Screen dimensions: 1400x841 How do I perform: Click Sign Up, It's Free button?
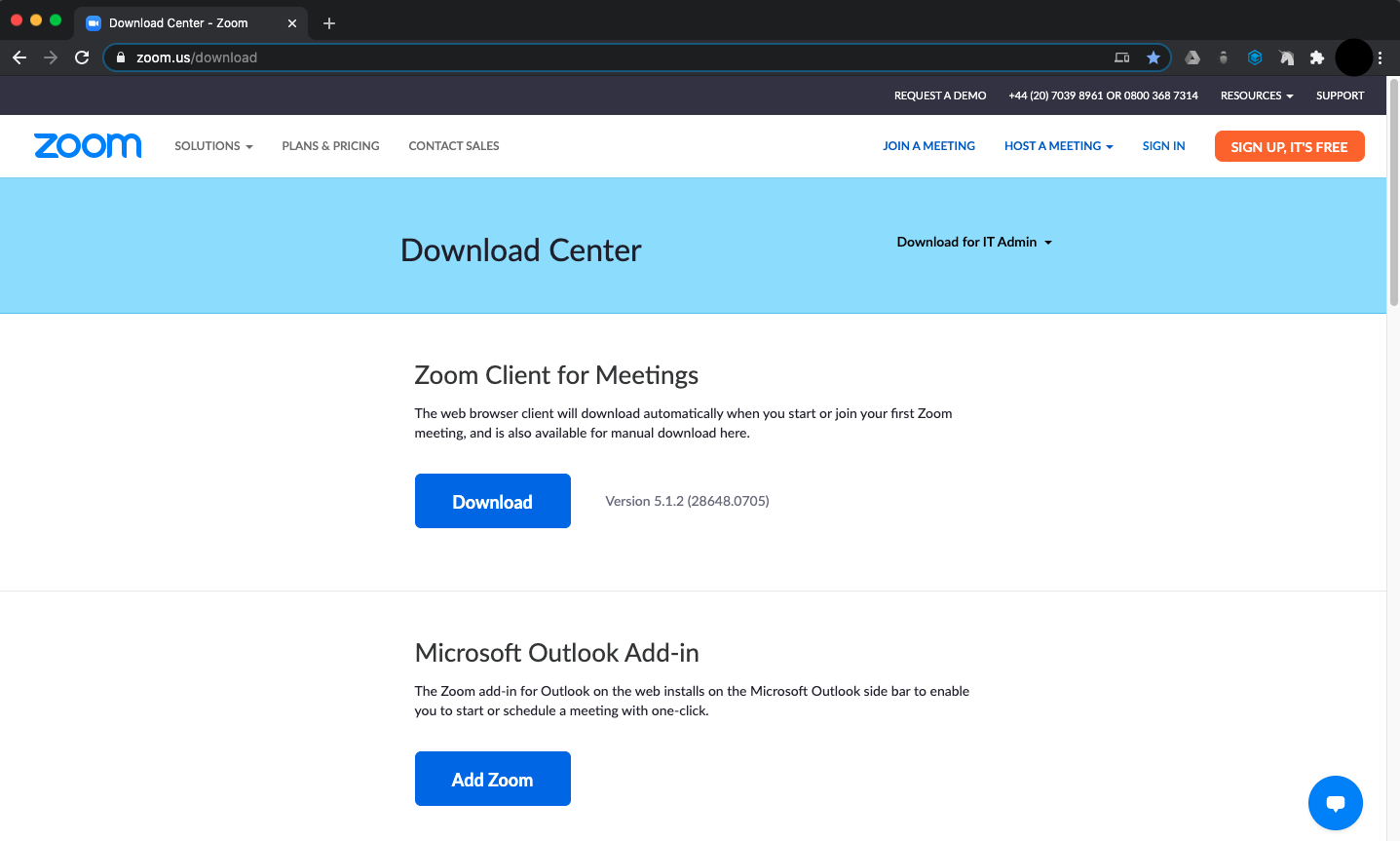(1289, 146)
